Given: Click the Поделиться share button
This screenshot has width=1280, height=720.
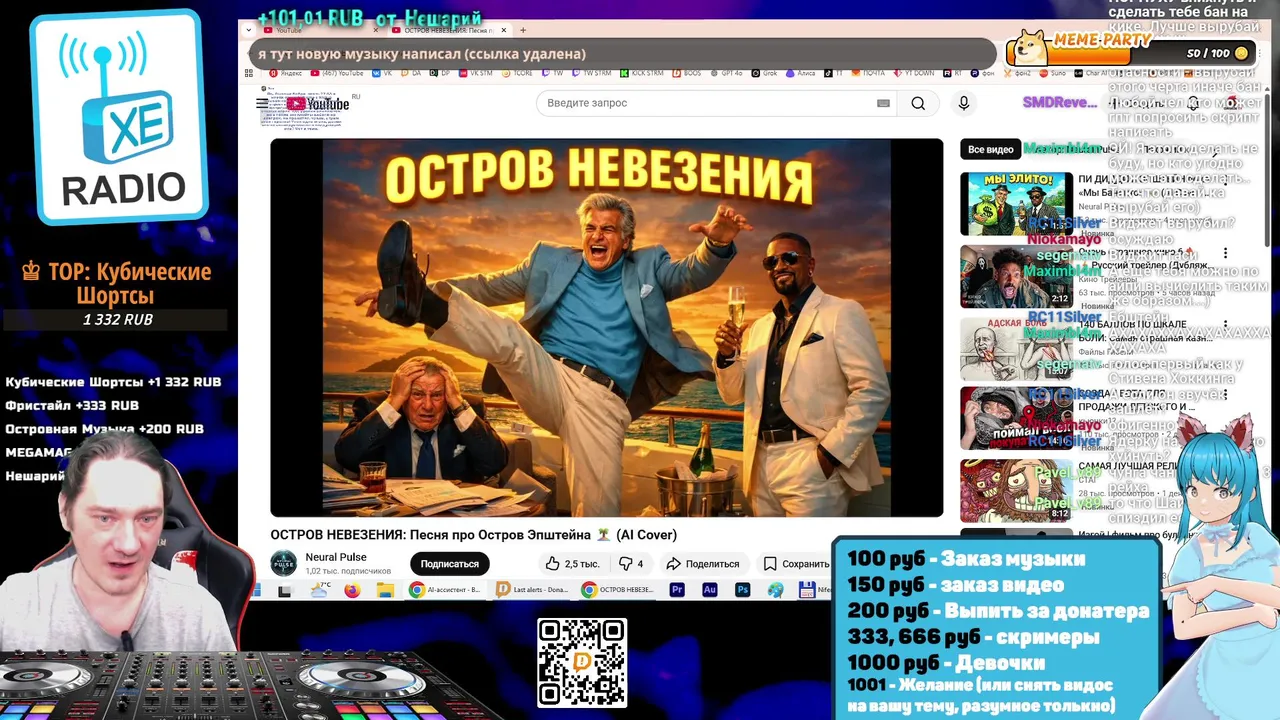Looking at the screenshot, I should [702, 564].
